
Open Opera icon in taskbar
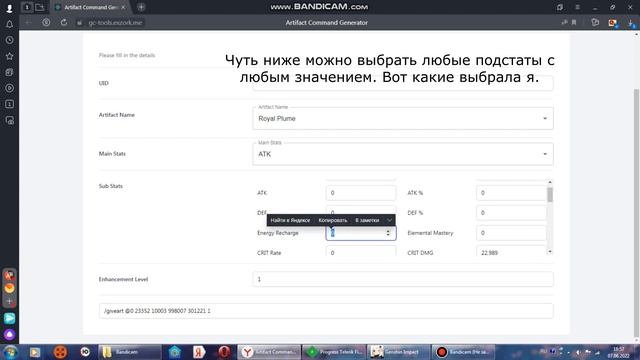[224, 352]
